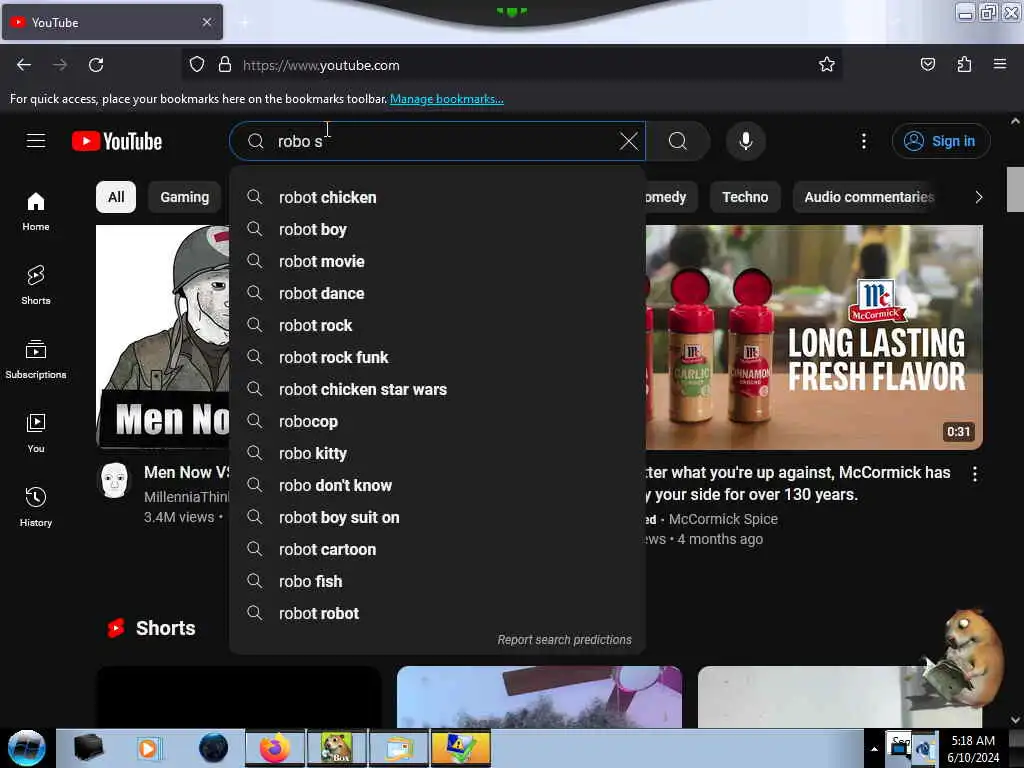The width and height of the screenshot is (1024, 768).
Task: View site info via the padlock icon
Action: click(225, 65)
